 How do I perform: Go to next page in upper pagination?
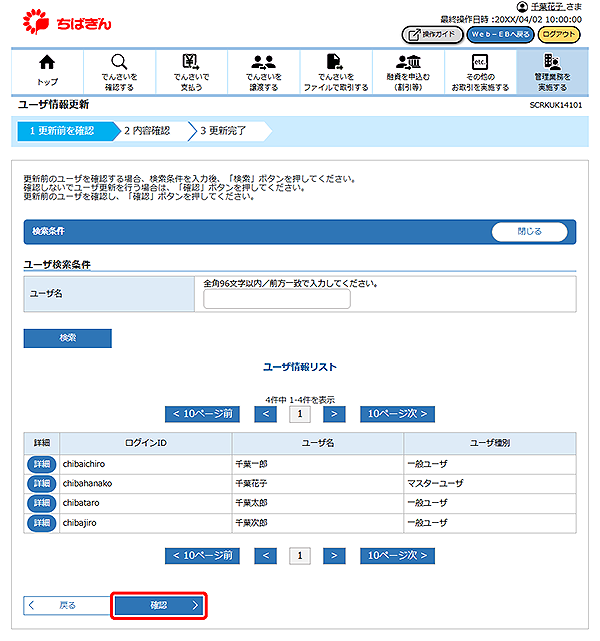[334, 413]
